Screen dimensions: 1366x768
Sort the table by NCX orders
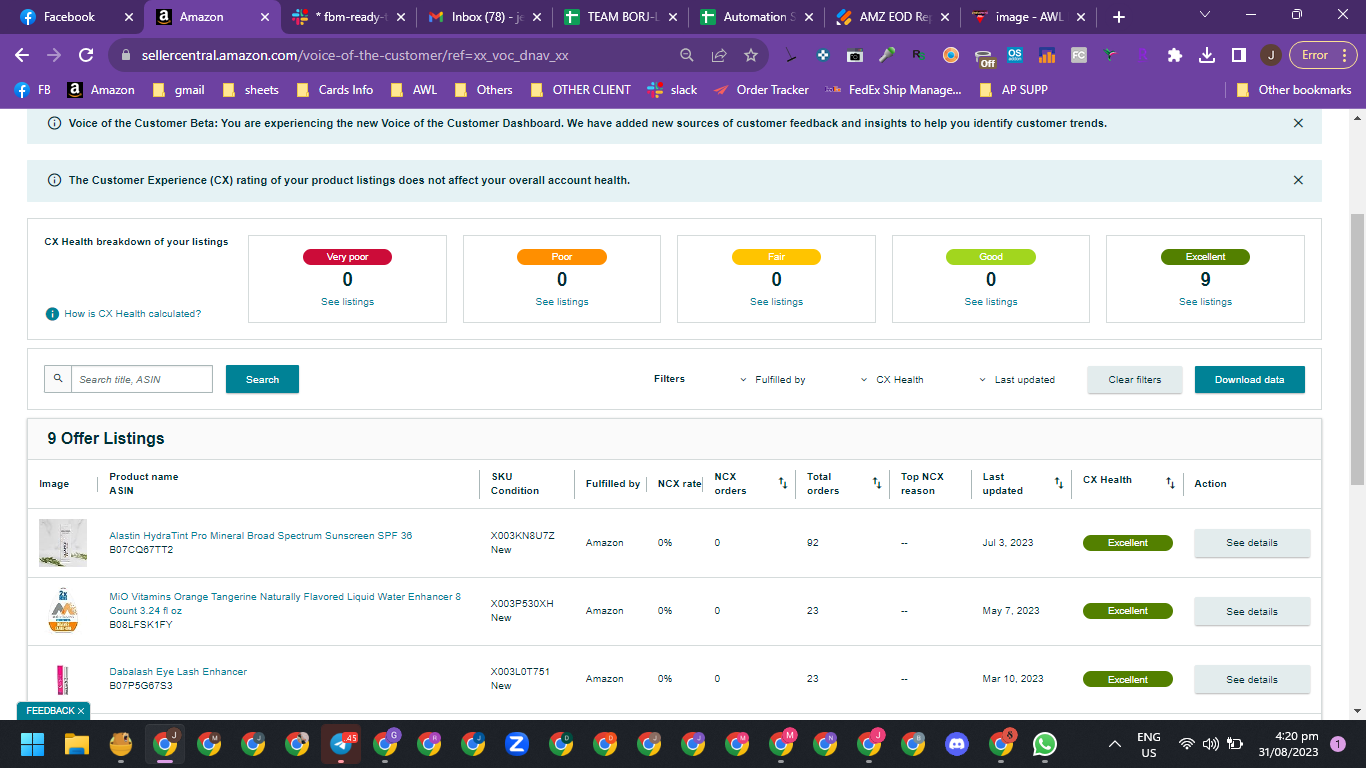783,484
